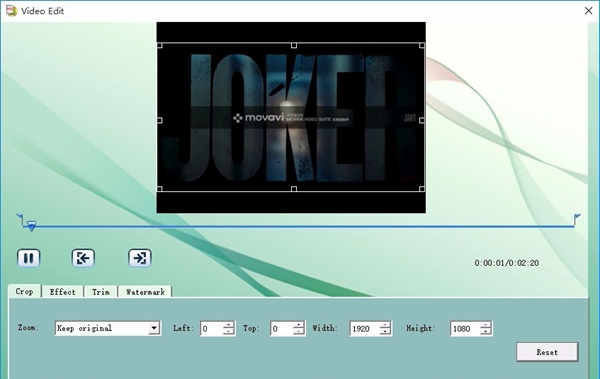Click the middle-left crop handle
This screenshot has height=379, width=600.
pyautogui.click(x=160, y=120)
